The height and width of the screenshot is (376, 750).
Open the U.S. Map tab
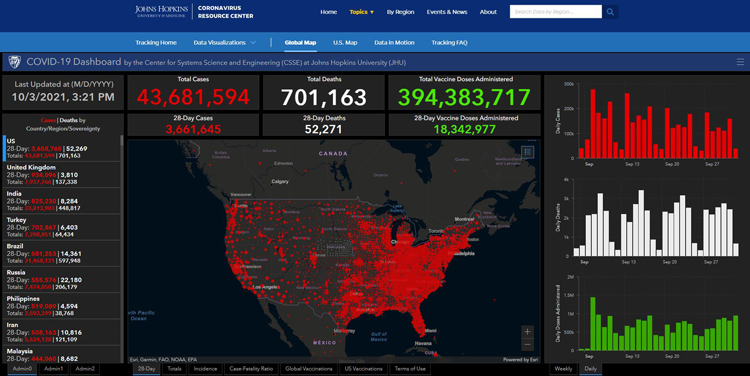[x=345, y=43]
